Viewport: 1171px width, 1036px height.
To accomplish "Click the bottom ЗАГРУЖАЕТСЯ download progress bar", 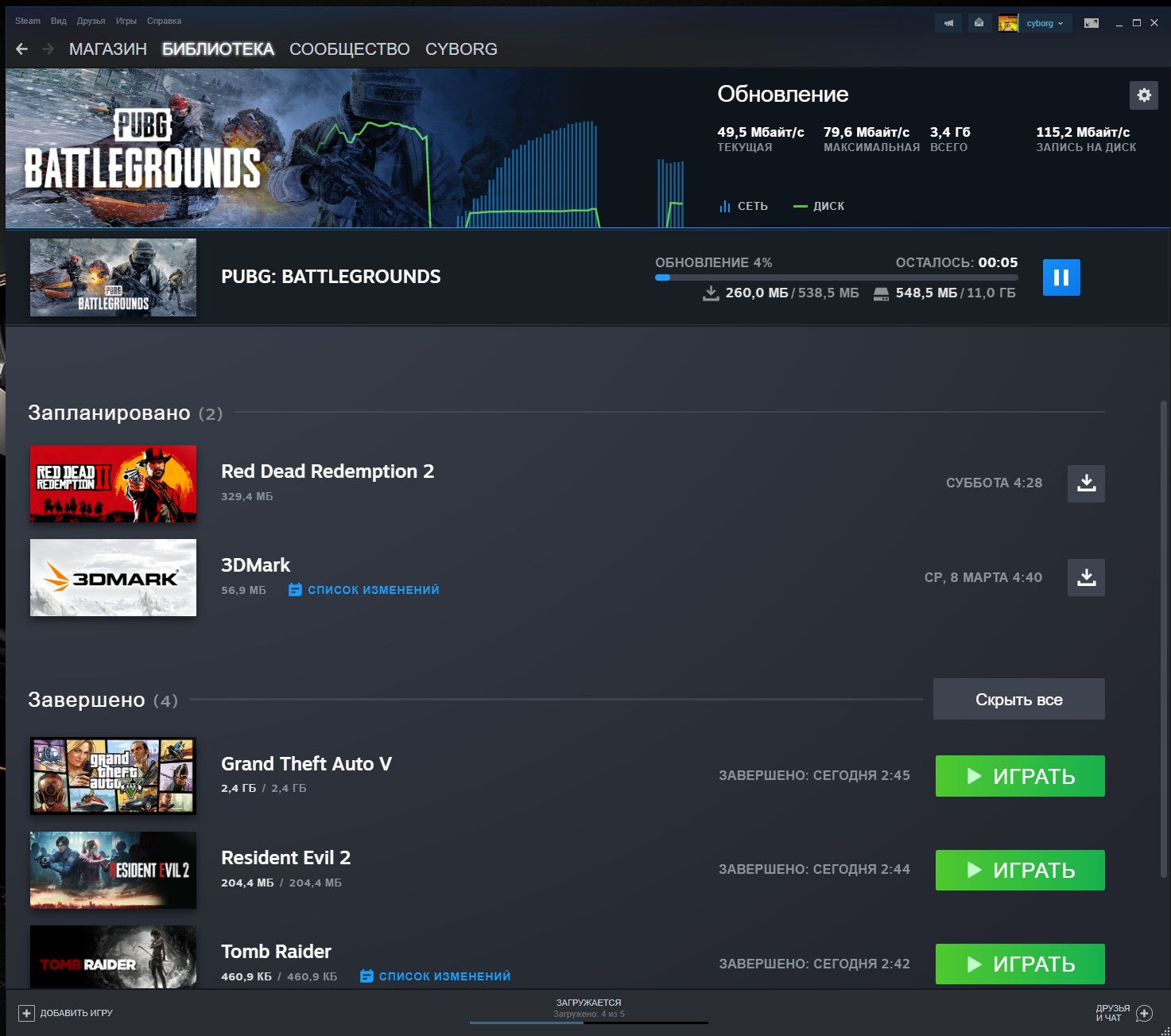I will [x=589, y=1022].
